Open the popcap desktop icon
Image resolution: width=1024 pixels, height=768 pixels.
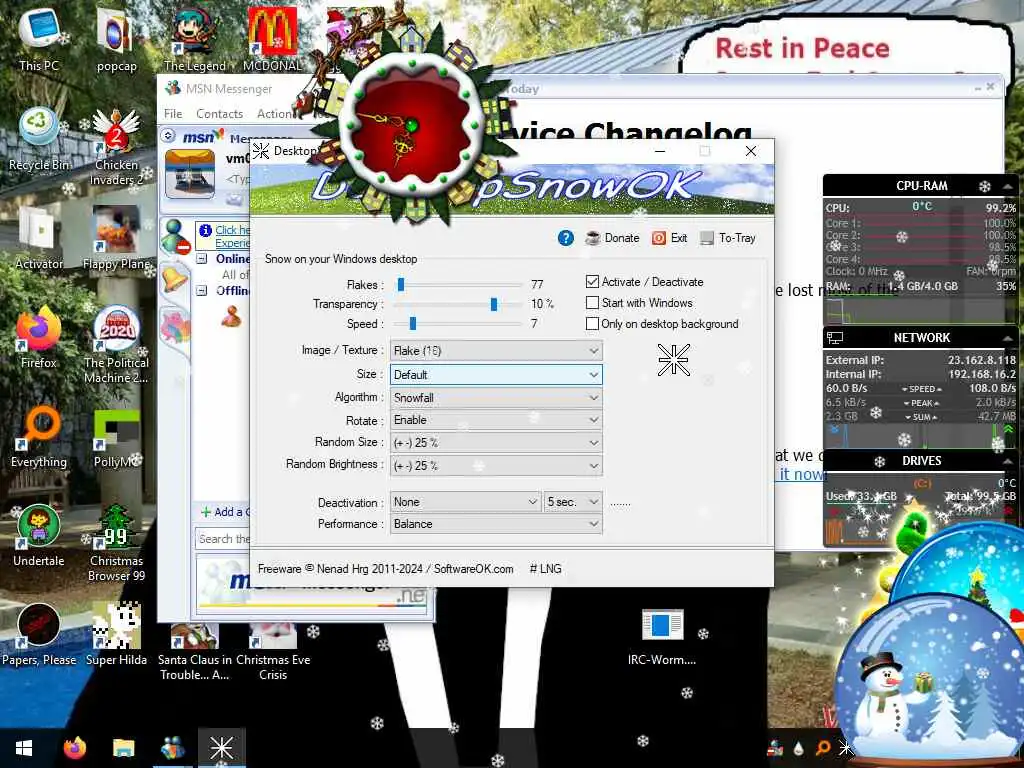click(x=116, y=39)
